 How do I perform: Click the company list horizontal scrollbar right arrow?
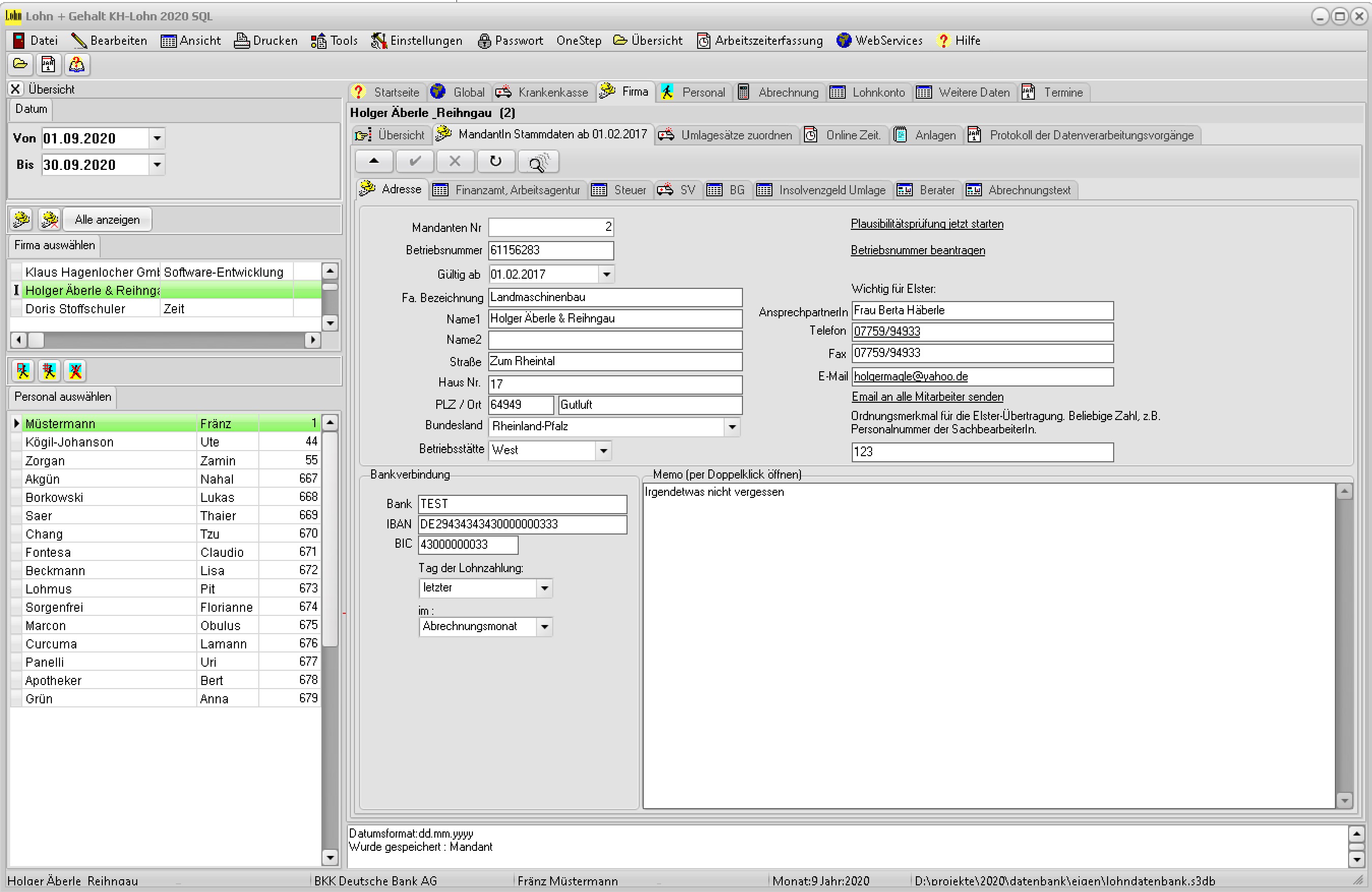coord(312,340)
